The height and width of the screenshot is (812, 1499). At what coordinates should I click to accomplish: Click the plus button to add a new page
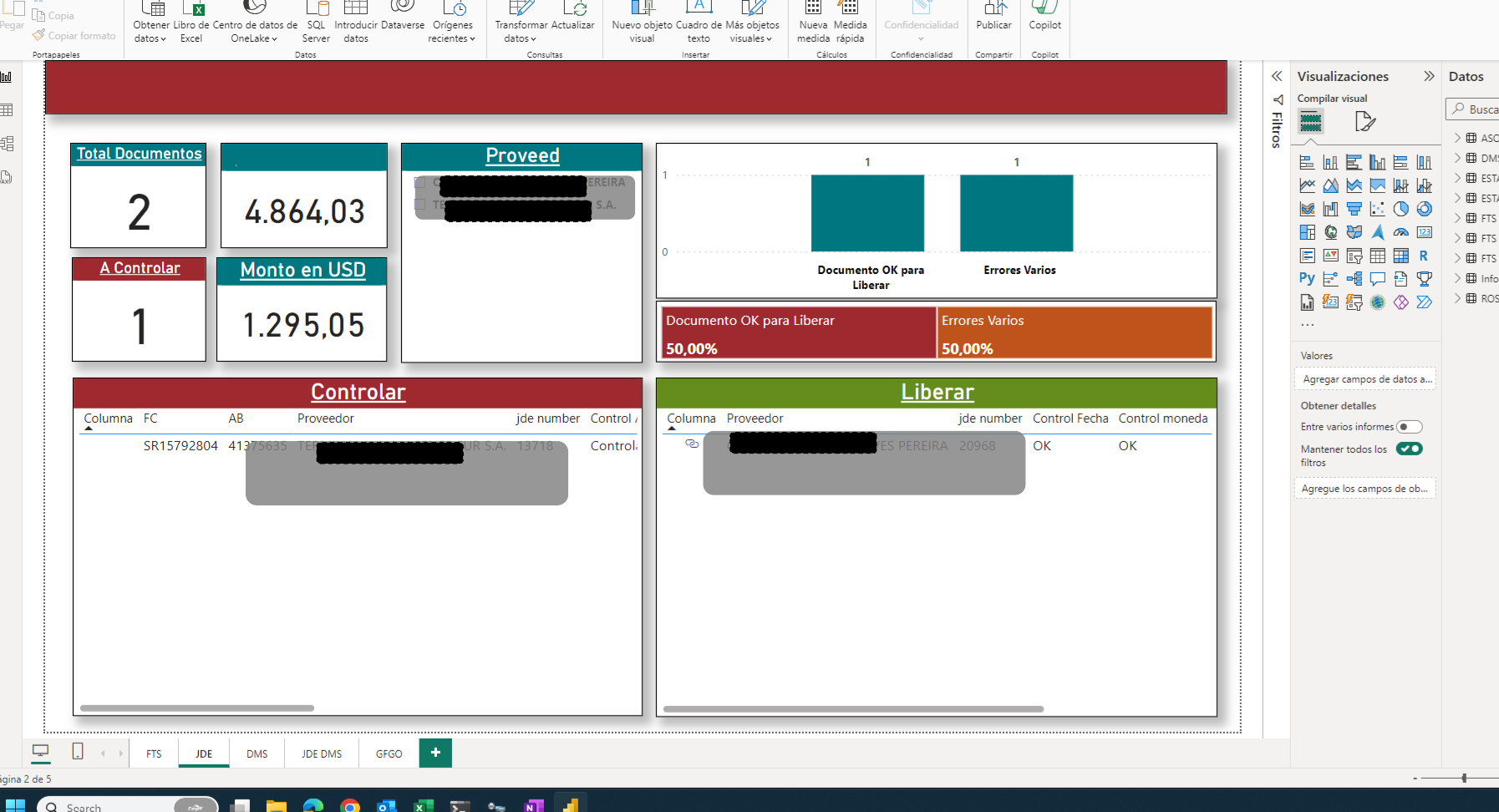point(434,753)
